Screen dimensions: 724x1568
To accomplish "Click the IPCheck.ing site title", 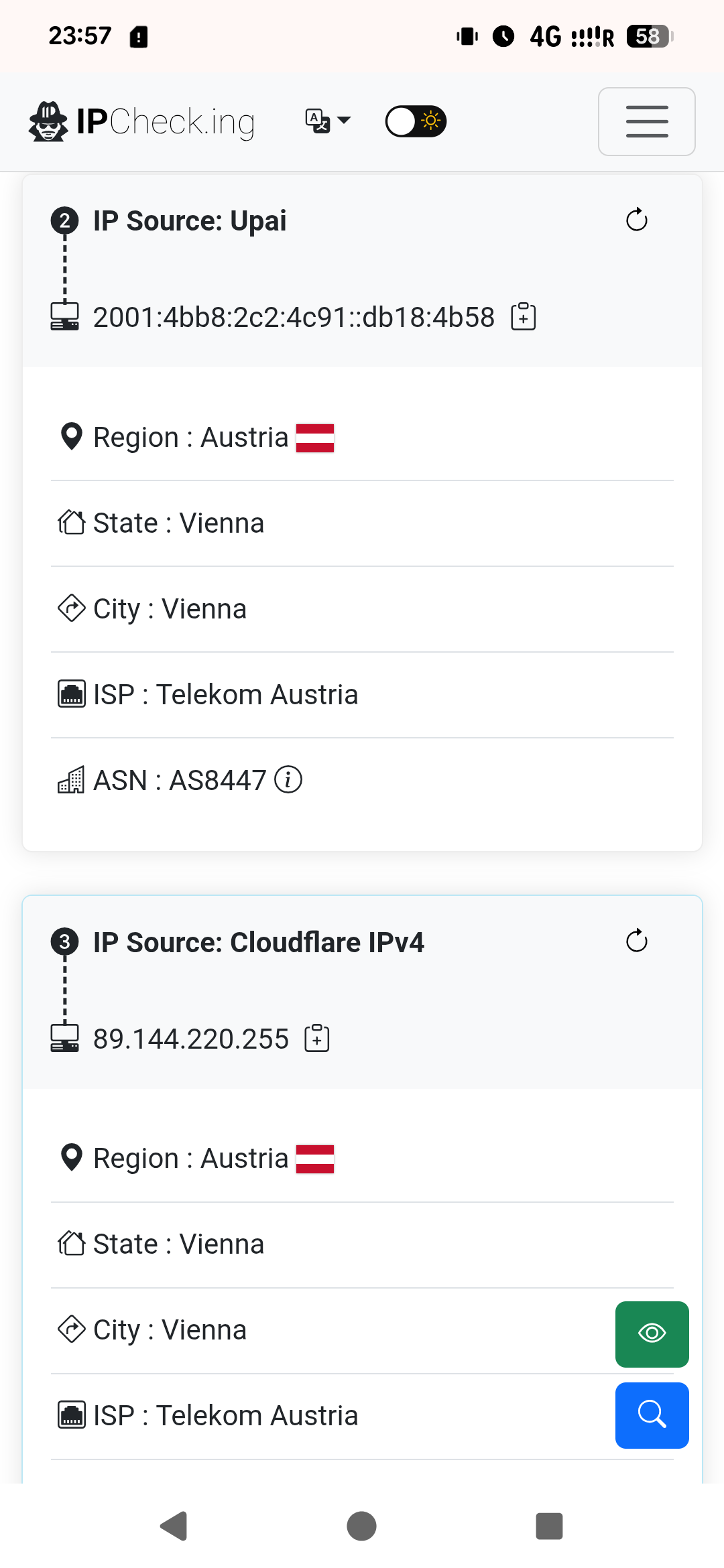I will tap(166, 122).
